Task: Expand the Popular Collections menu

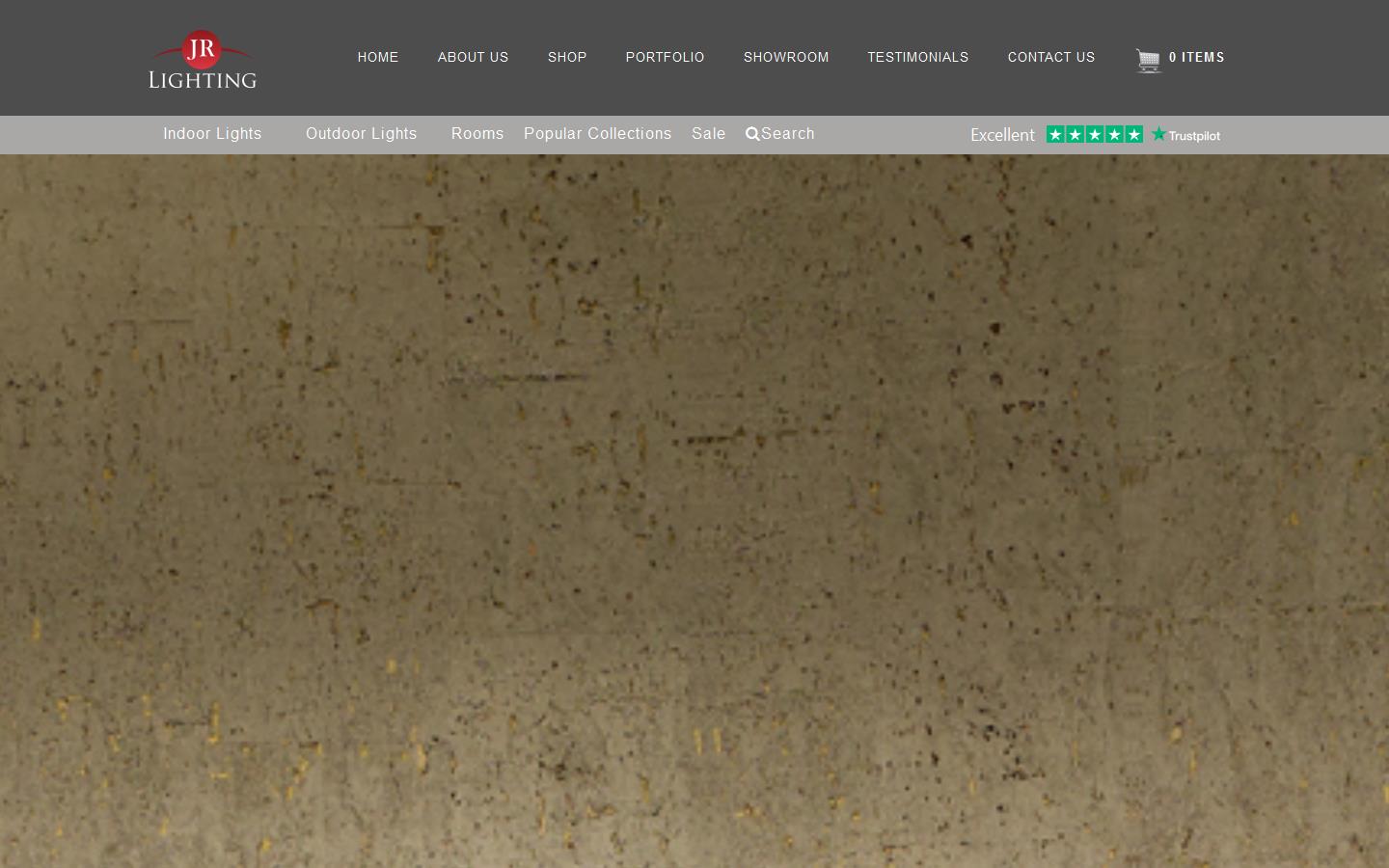Action: (x=597, y=134)
